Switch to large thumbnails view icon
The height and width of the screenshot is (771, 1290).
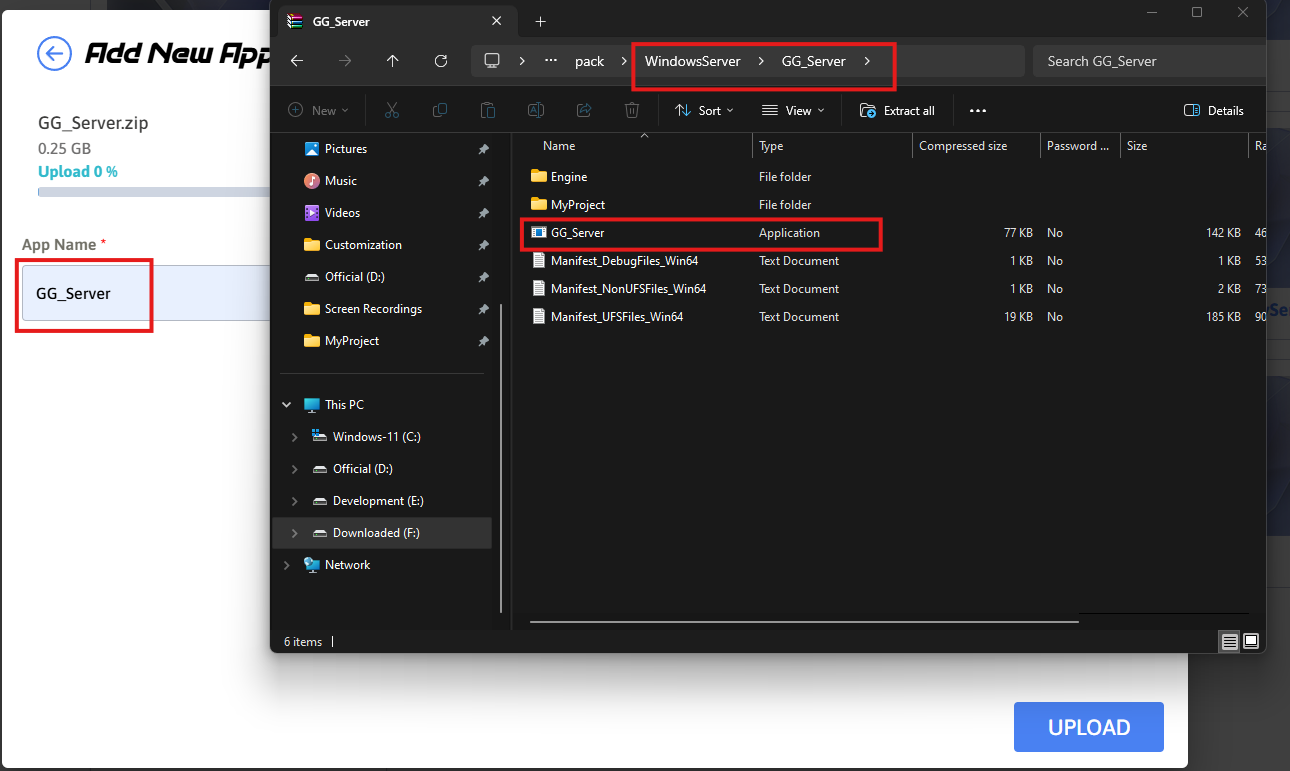click(x=1251, y=641)
